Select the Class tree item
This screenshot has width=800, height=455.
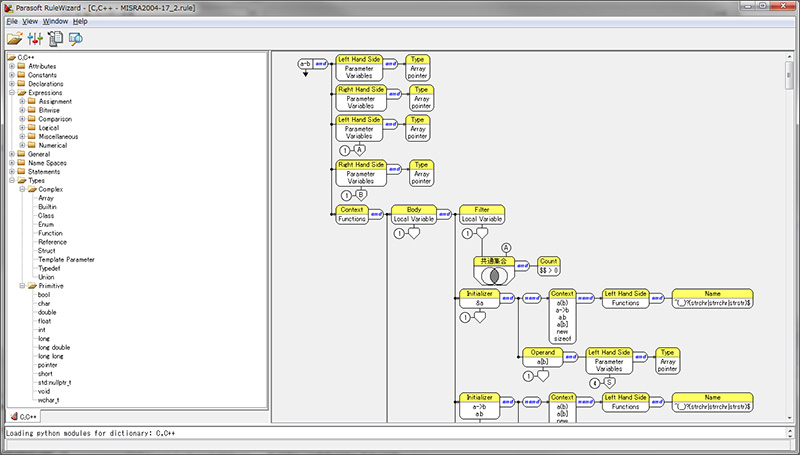tap(46, 216)
